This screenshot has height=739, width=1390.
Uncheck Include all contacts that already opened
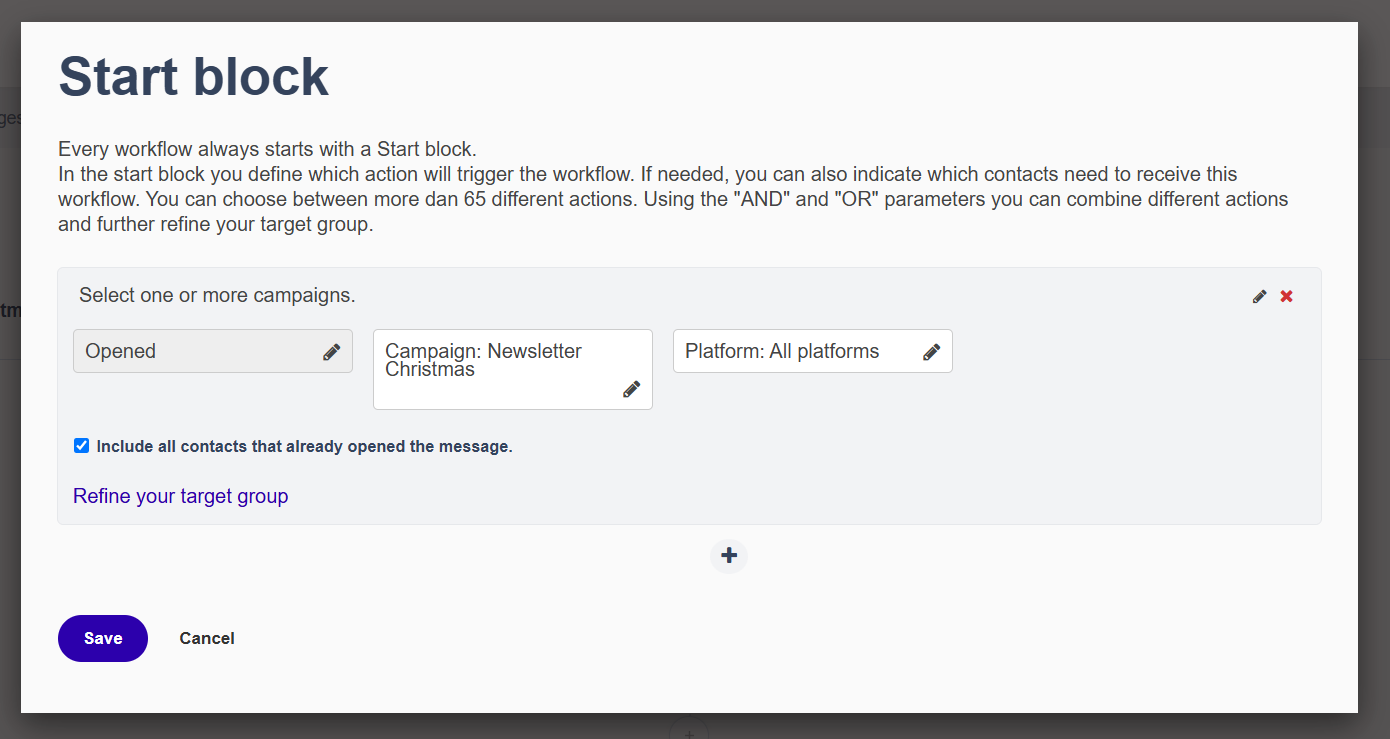tap(82, 446)
